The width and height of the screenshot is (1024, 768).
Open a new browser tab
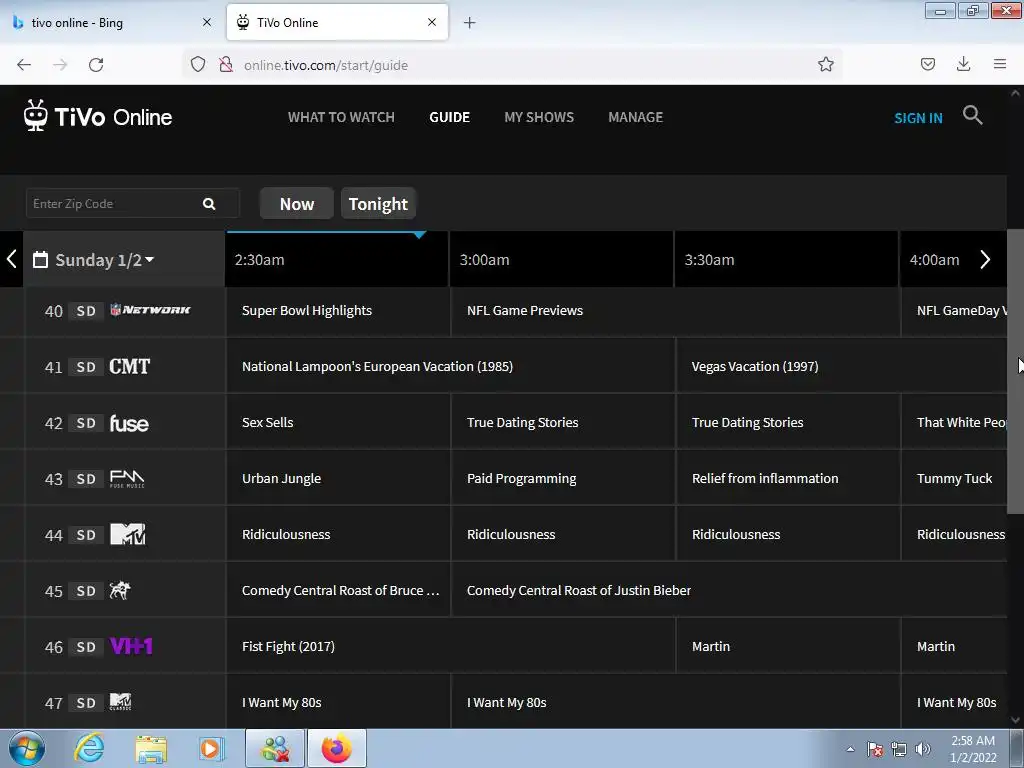(470, 23)
